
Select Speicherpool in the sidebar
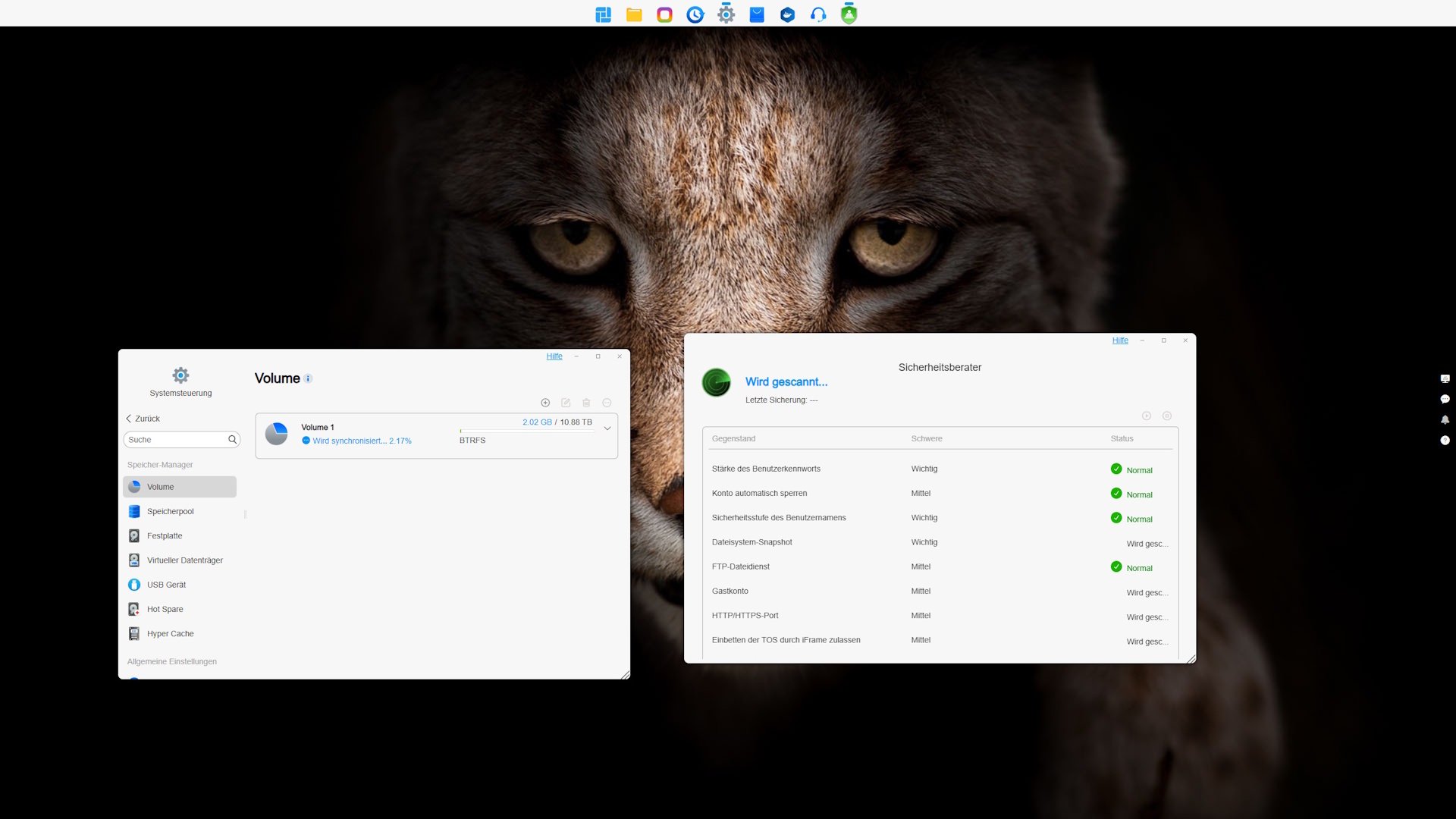pyautogui.click(x=170, y=511)
